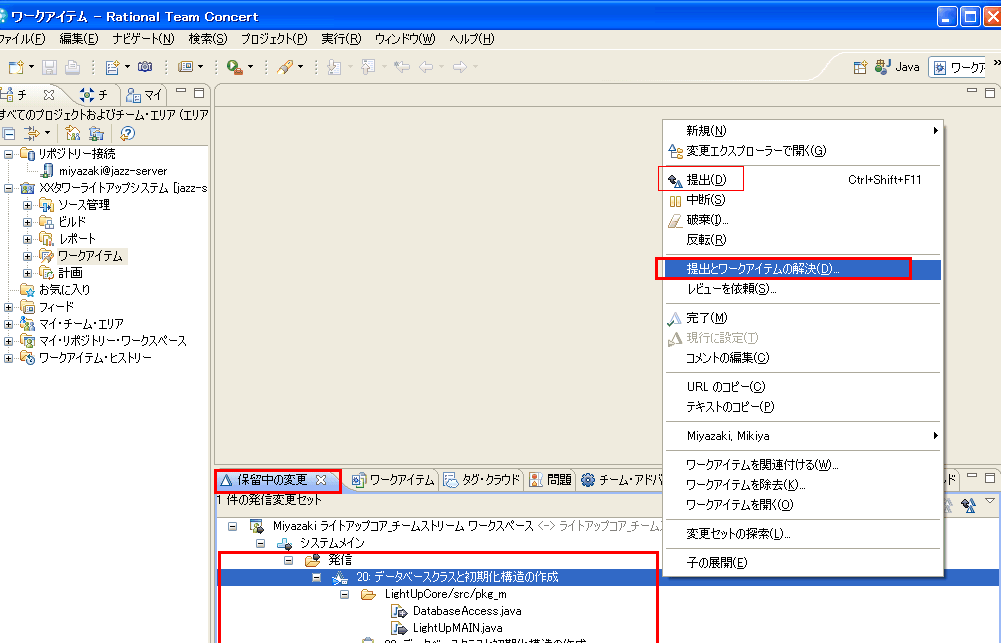Click the お気に入り favorites folder icon

pyautogui.click(x=27, y=290)
